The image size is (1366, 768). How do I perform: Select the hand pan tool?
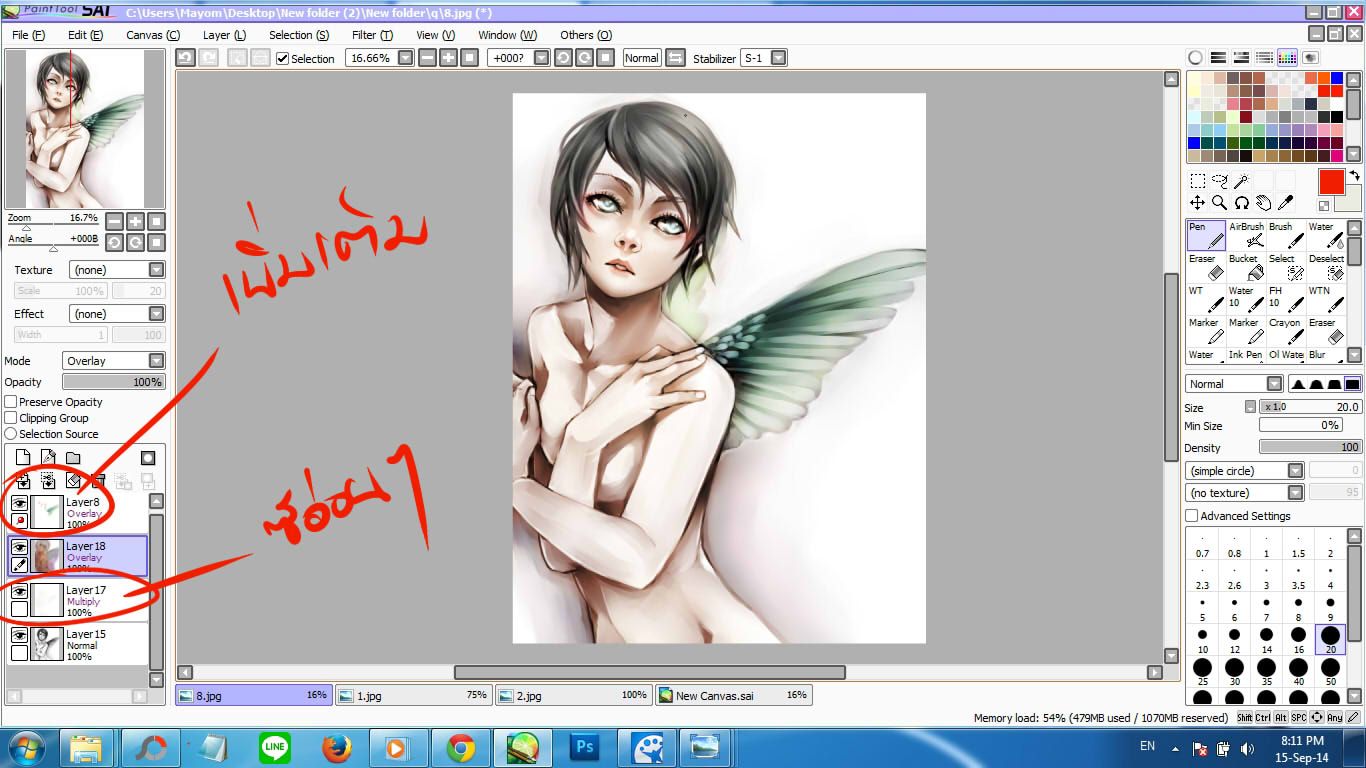[1263, 203]
